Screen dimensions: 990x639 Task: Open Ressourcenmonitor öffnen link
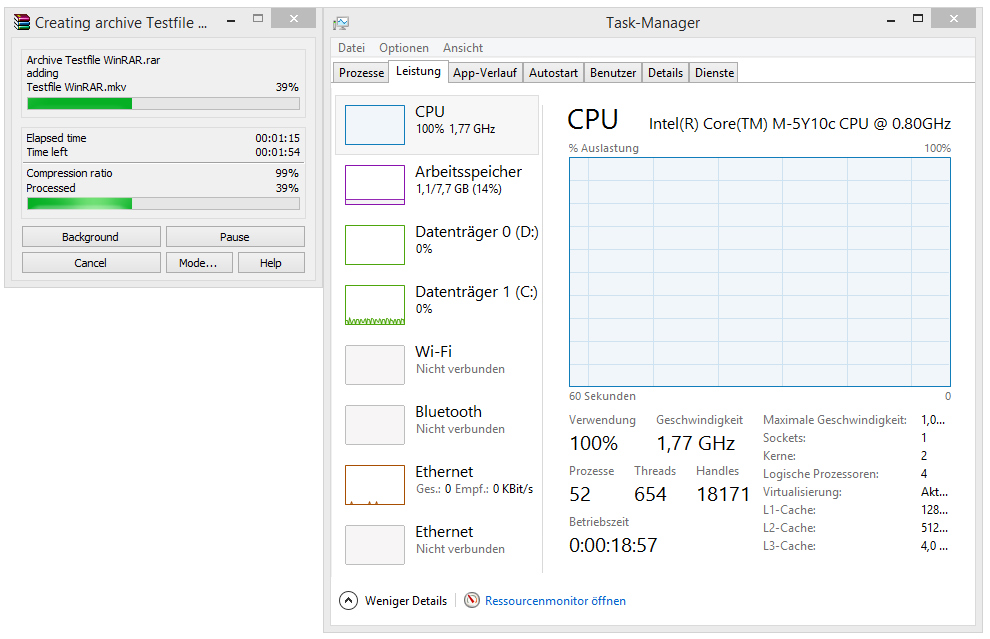[x=555, y=600]
